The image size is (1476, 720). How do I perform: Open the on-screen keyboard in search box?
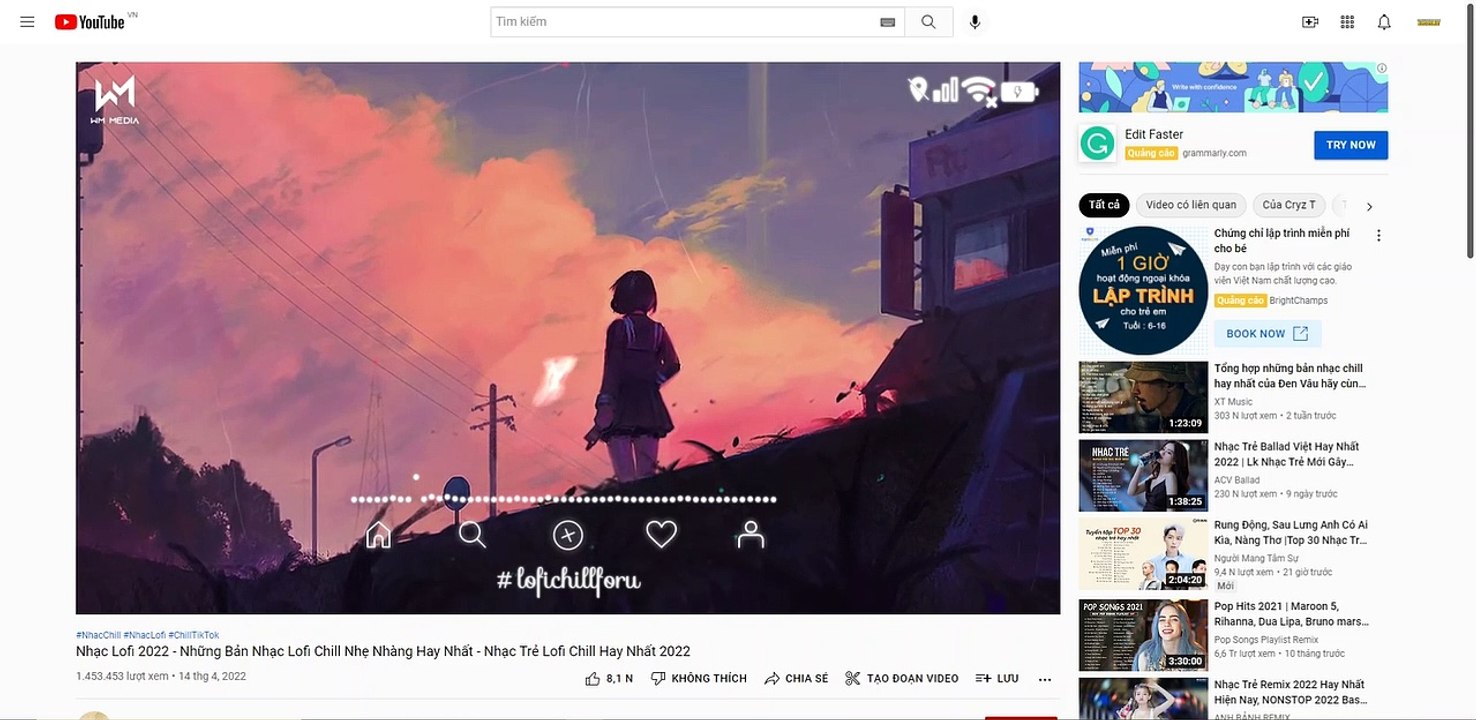pos(887,22)
